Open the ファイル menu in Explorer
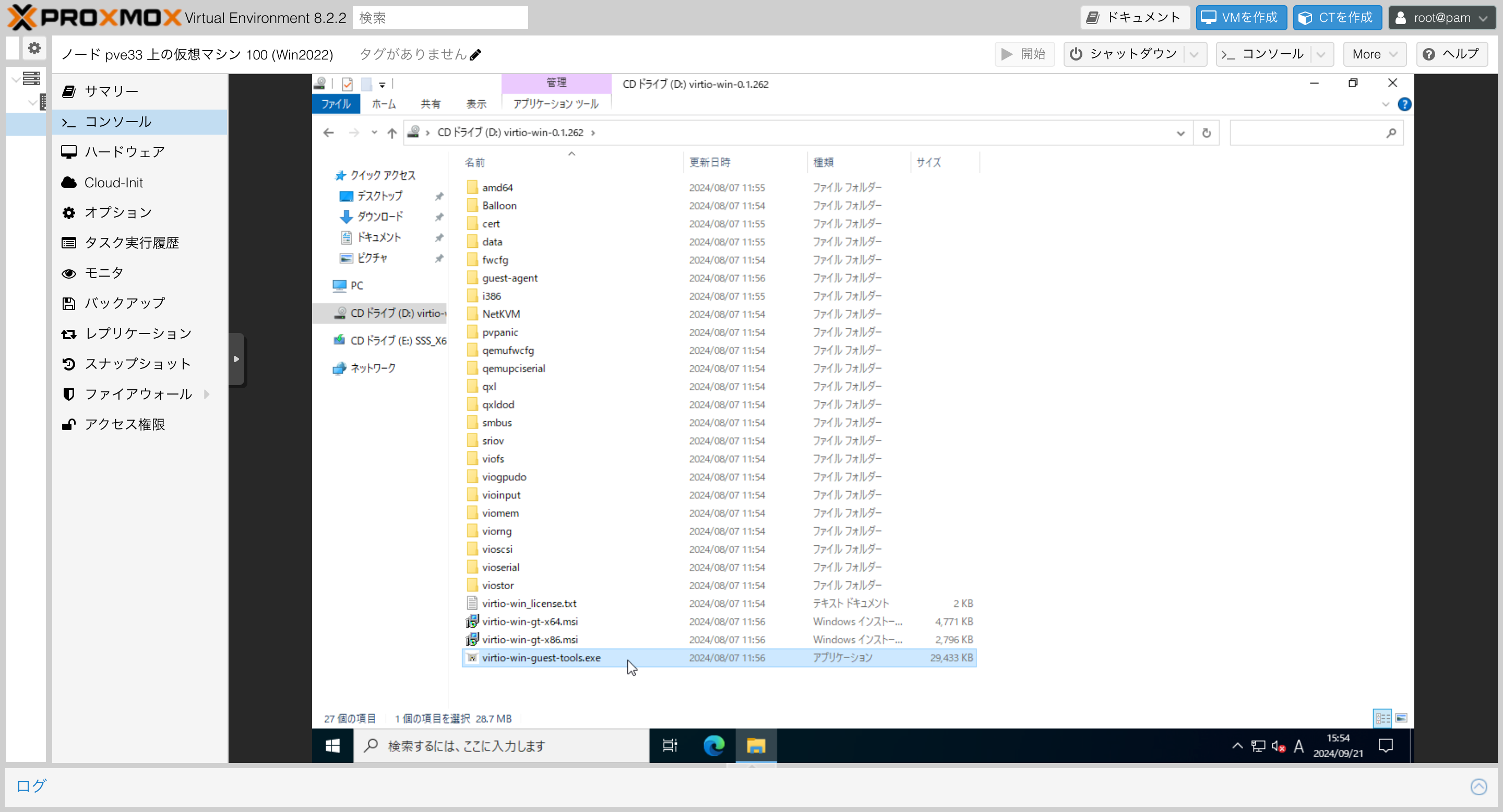Image resolution: width=1503 pixels, height=812 pixels. pos(336,104)
